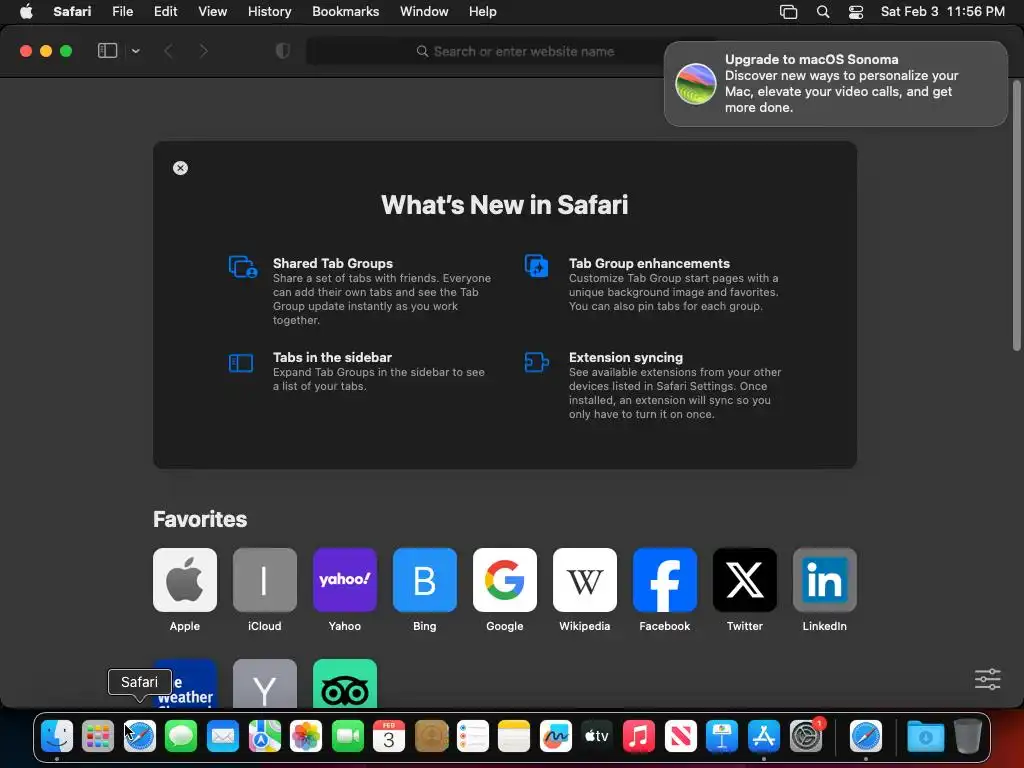This screenshot has width=1024, height=768.
Task: Open Photos from the dock
Action: (x=306, y=737)
